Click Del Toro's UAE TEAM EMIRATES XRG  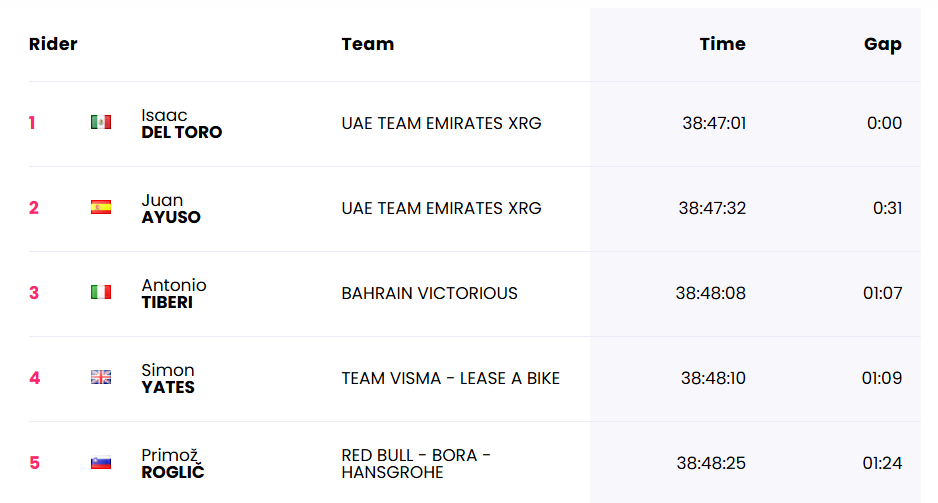click(x=441, y=123)
